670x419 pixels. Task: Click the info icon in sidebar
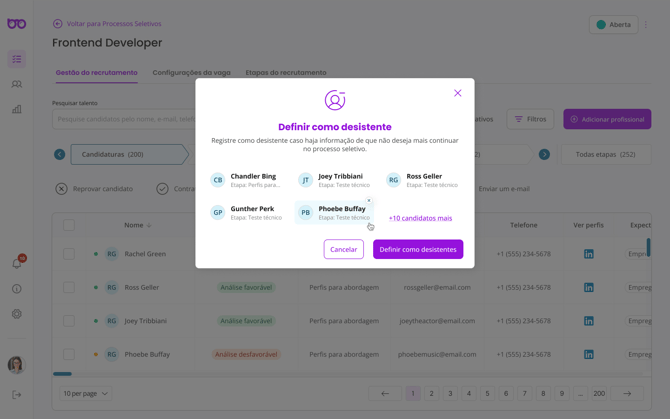(x=17, y=289)
